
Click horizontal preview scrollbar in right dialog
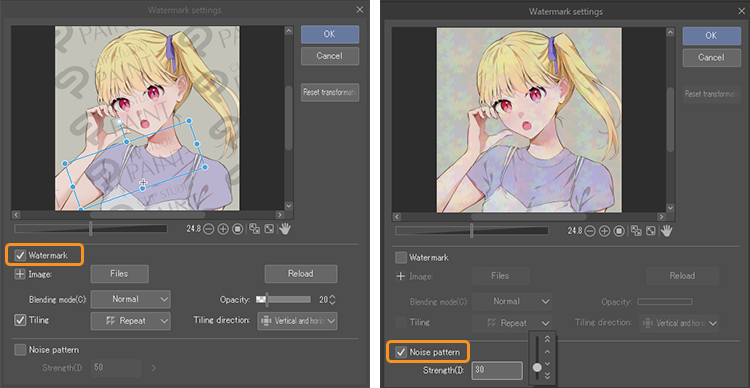point(529,217)
